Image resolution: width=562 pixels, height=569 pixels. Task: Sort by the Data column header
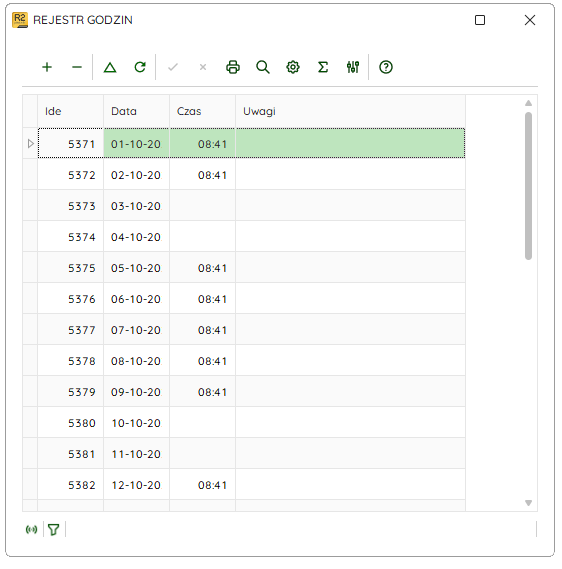pos(136,111)
